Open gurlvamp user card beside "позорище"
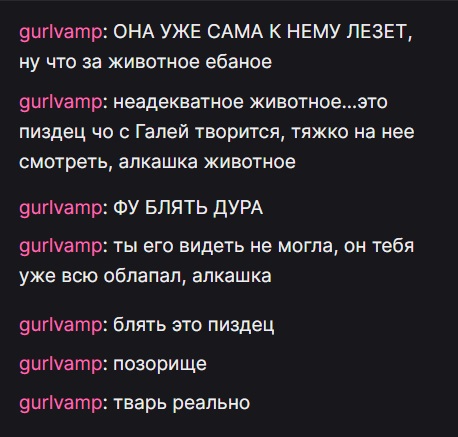Viewport: 458px width, 437px height. pyautogui.click(x=61, y=364)
